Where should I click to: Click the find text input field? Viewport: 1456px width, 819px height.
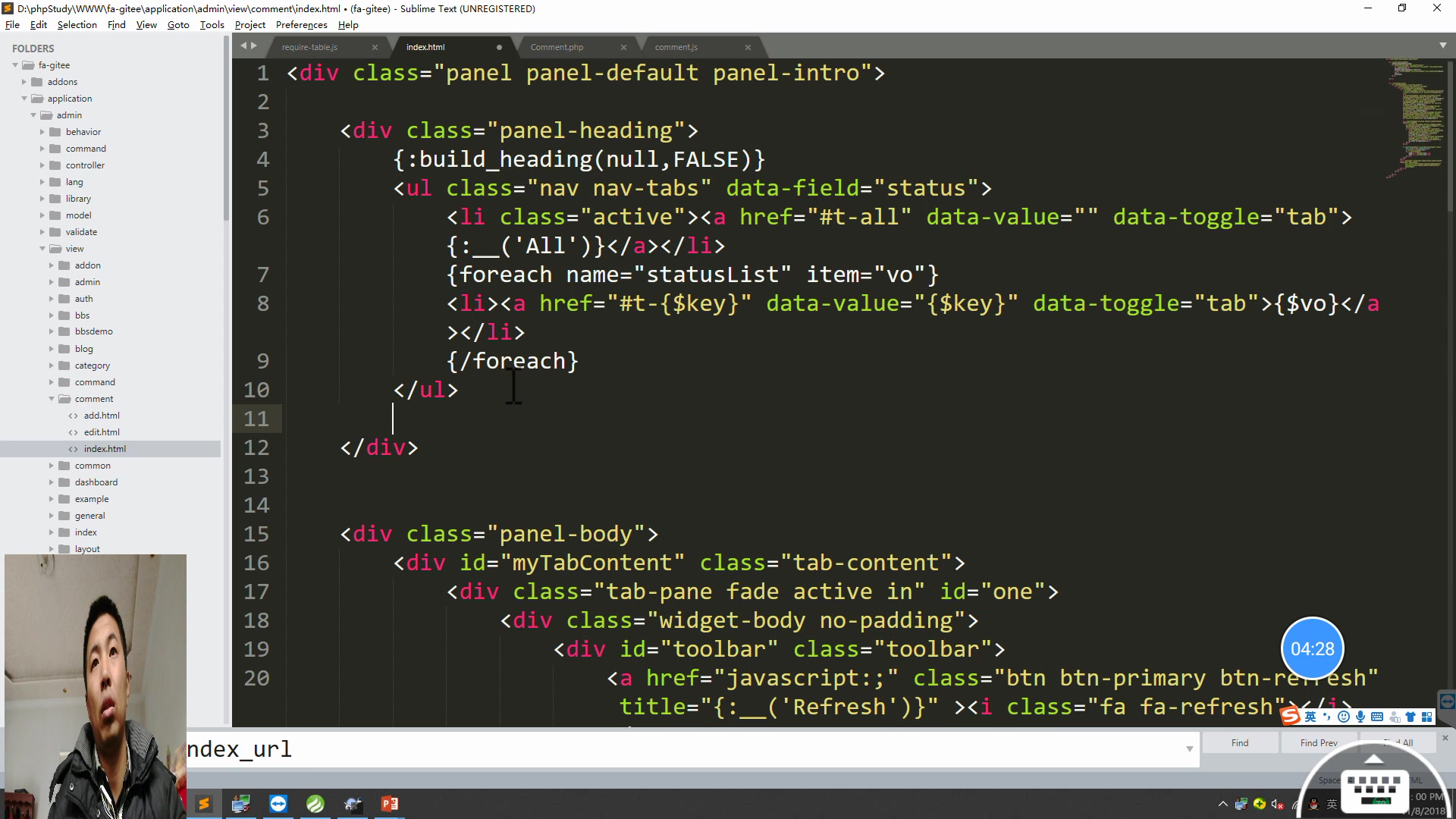tap(682, 749)
